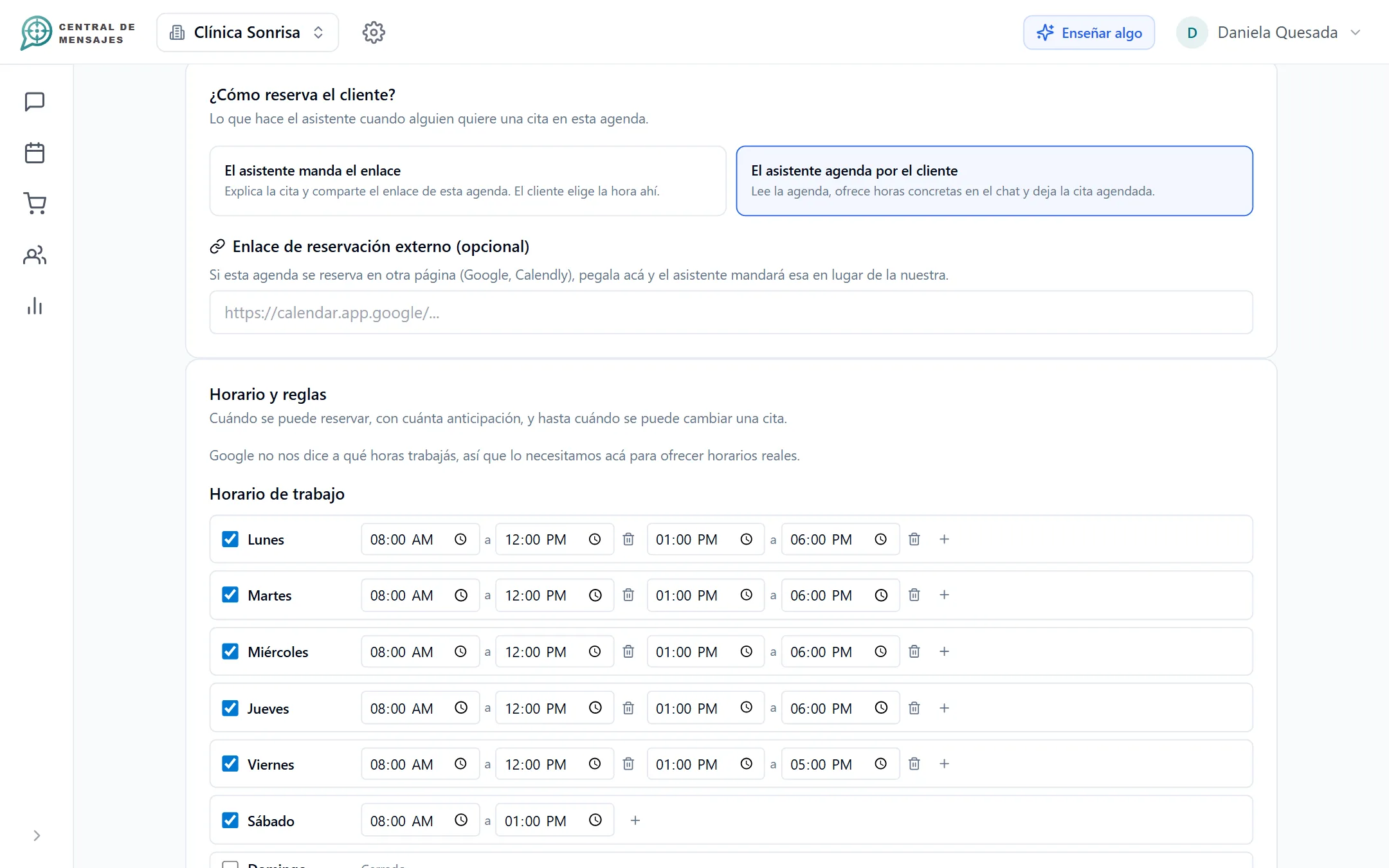Click the ¿Cómo reserva el cliente? heading

tap(302, 95)
